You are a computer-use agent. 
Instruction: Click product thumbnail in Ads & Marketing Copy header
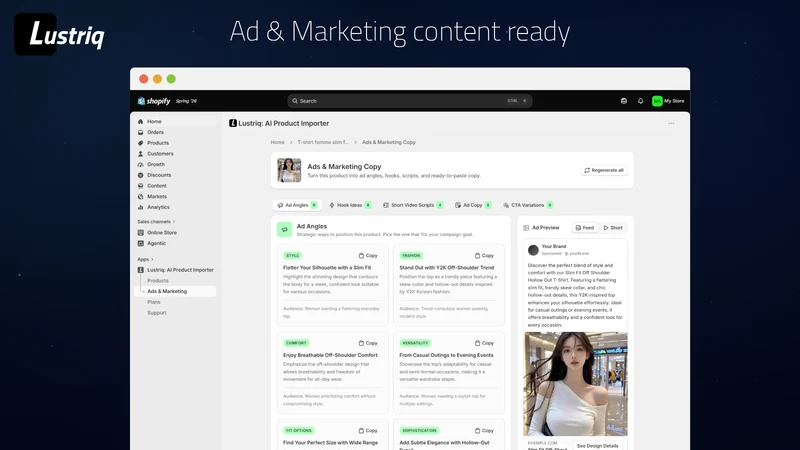pos(289,170)
